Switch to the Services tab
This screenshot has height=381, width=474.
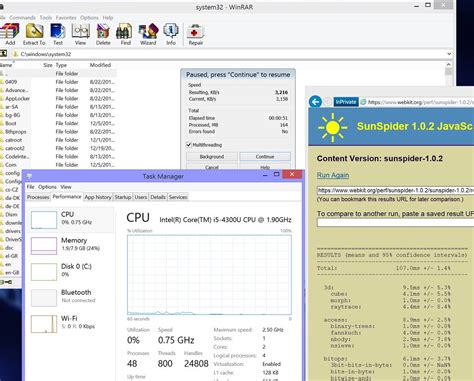tap(178, 197)
